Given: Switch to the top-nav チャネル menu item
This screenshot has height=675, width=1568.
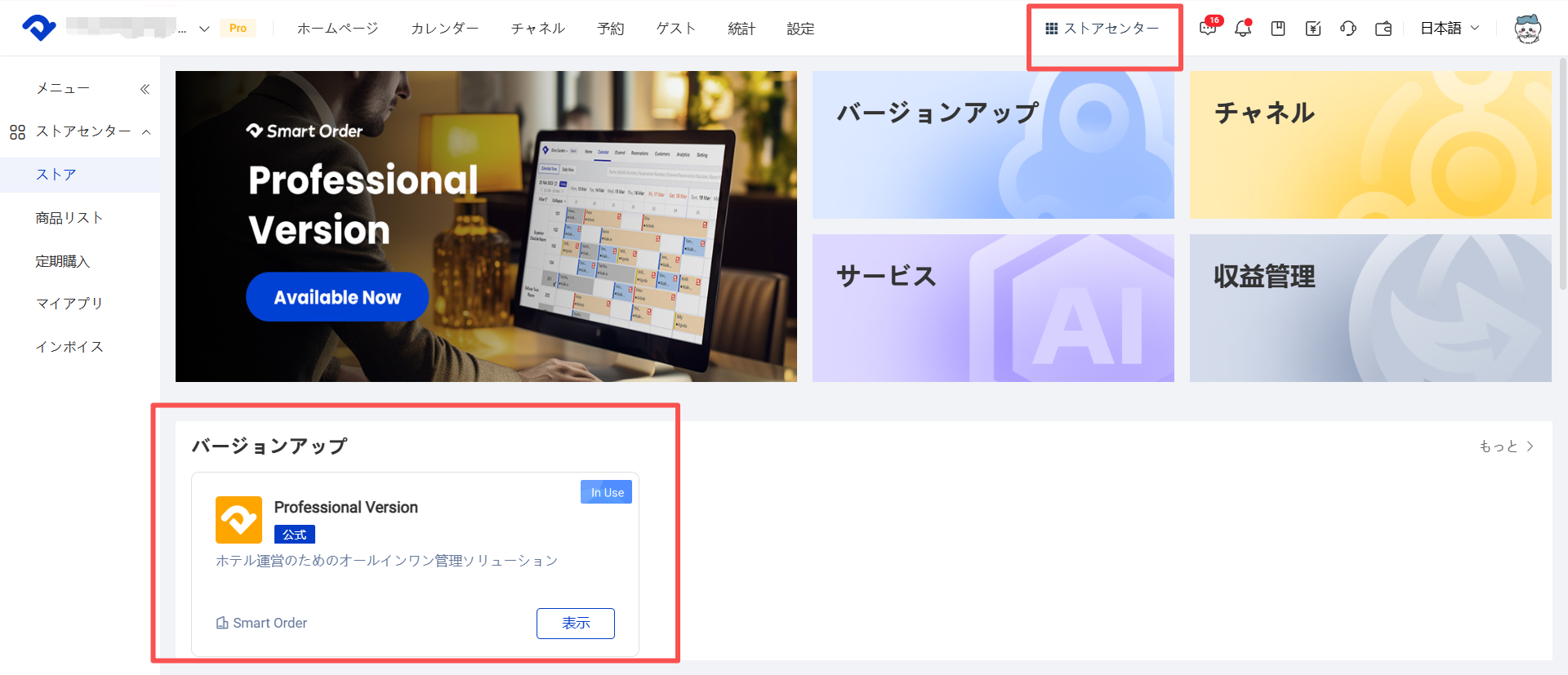Looking at the screenshot, I should click(x=538, y=29).
